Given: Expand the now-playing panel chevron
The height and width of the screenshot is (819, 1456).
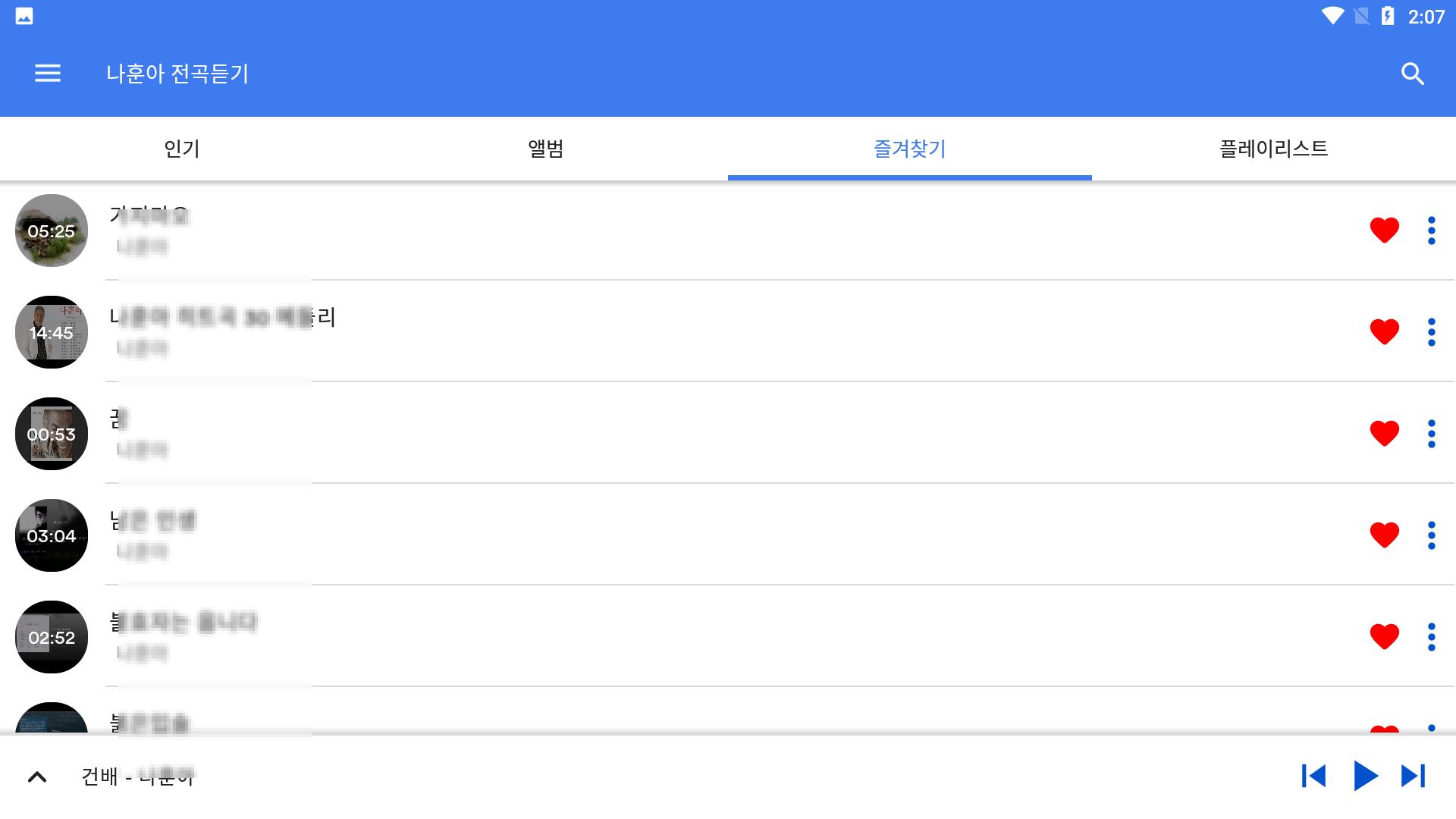Looking at the screenshot, I should pos(37,777).
